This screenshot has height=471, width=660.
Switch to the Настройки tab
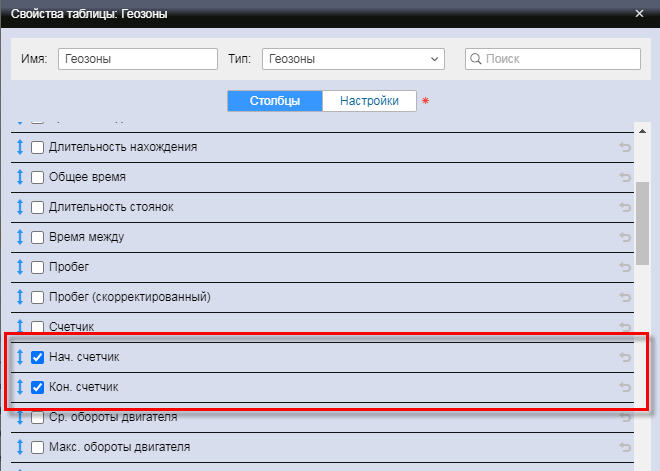[369, 101]
